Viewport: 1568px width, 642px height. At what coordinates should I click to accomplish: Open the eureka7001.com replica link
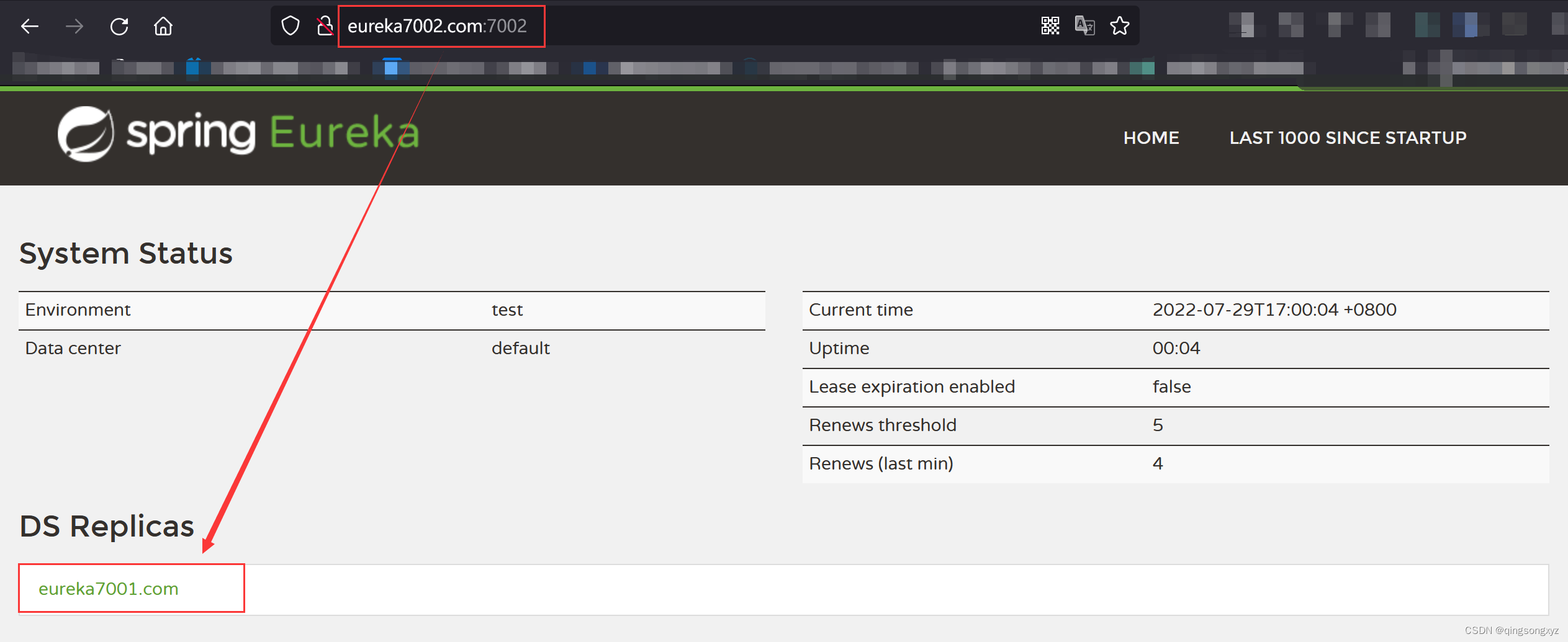[x=109, y=589]
